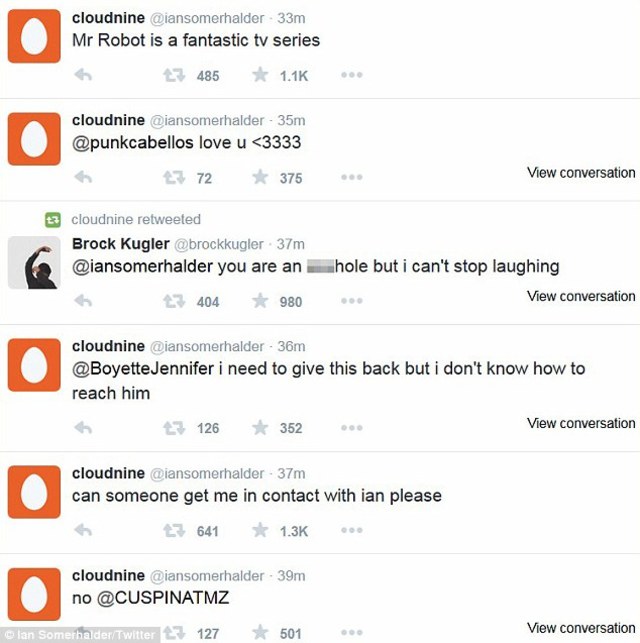
Task: Reply to the 'no @CUSPINATMZ' tweet
Action: 83,631
